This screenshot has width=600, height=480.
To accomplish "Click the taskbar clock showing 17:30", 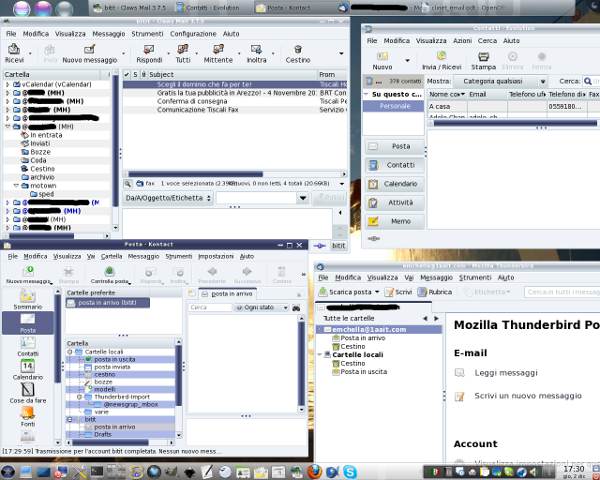I will point(573,471).
